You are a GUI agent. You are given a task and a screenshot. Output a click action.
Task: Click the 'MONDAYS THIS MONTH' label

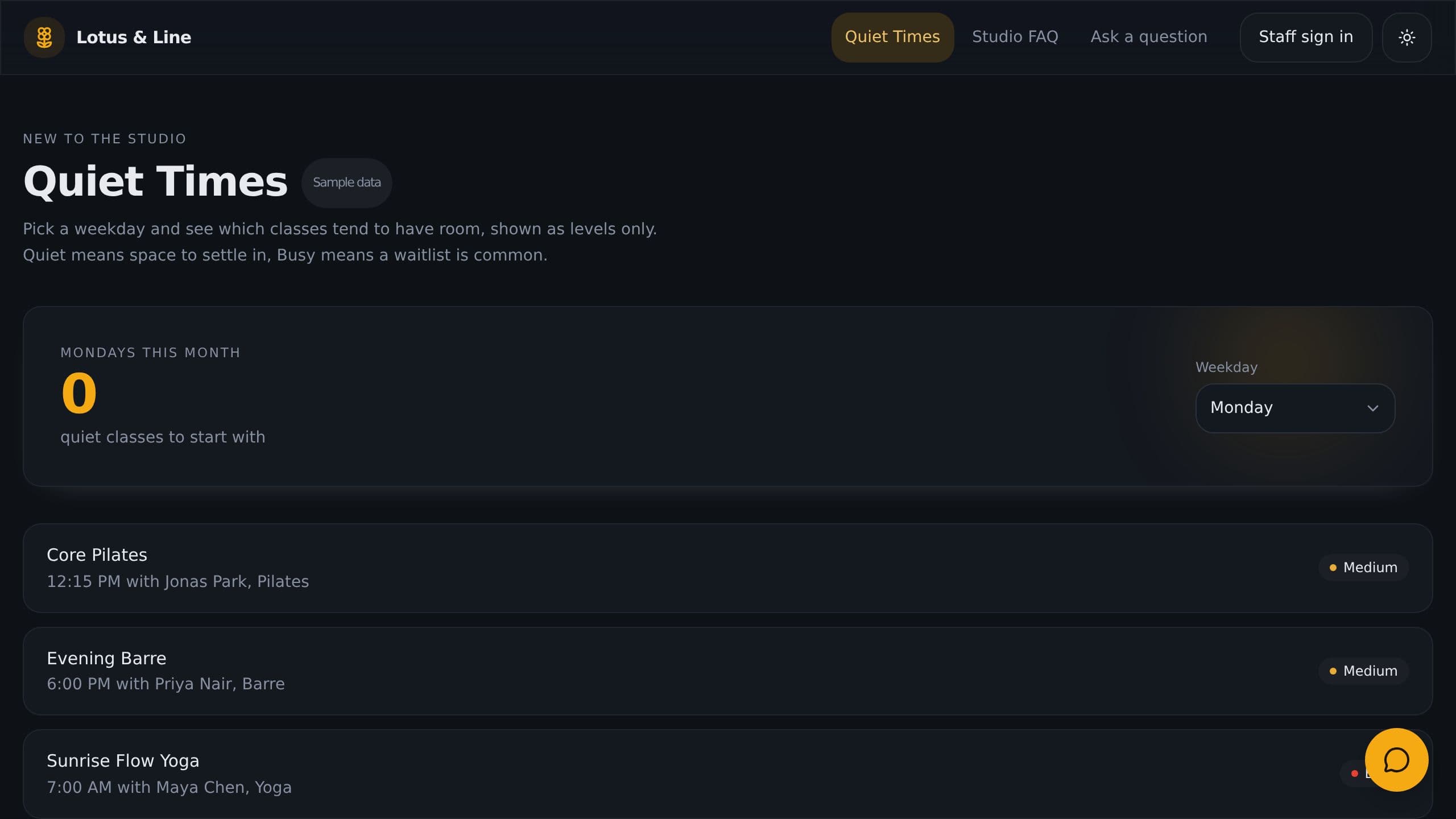click(151, 353)
